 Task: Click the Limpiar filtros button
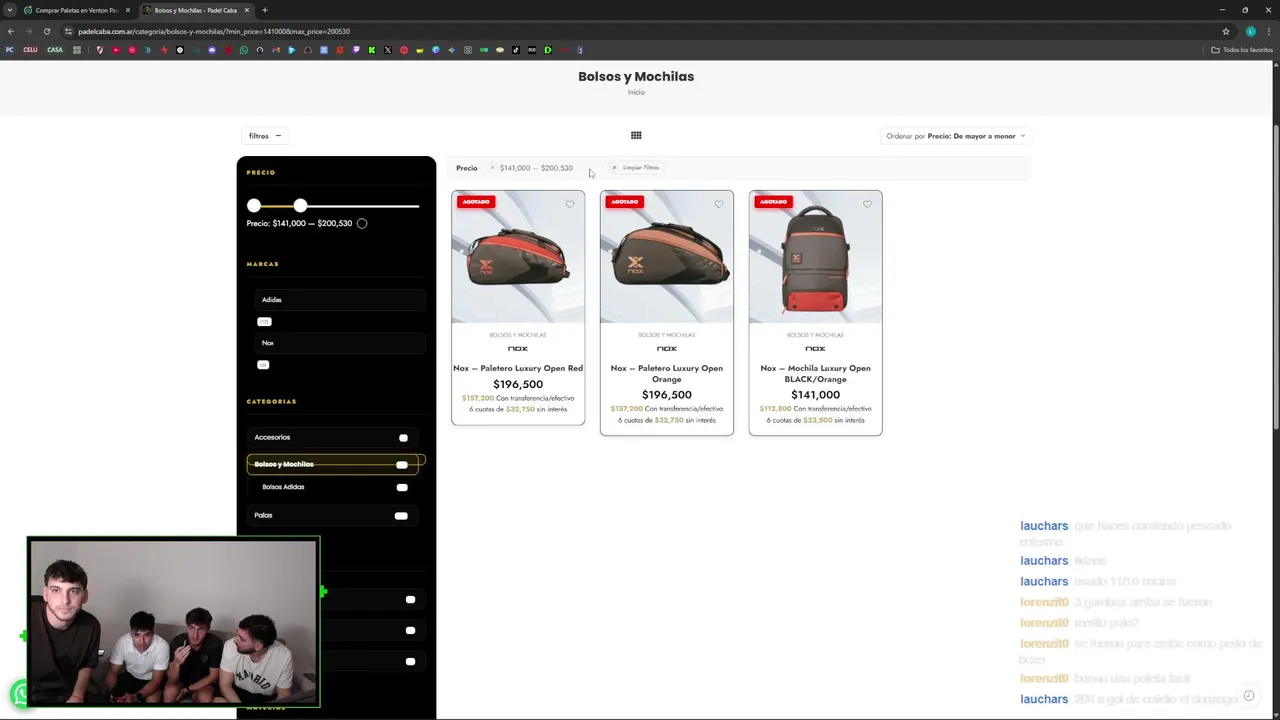pyautogui.click(x=636, y=168)
